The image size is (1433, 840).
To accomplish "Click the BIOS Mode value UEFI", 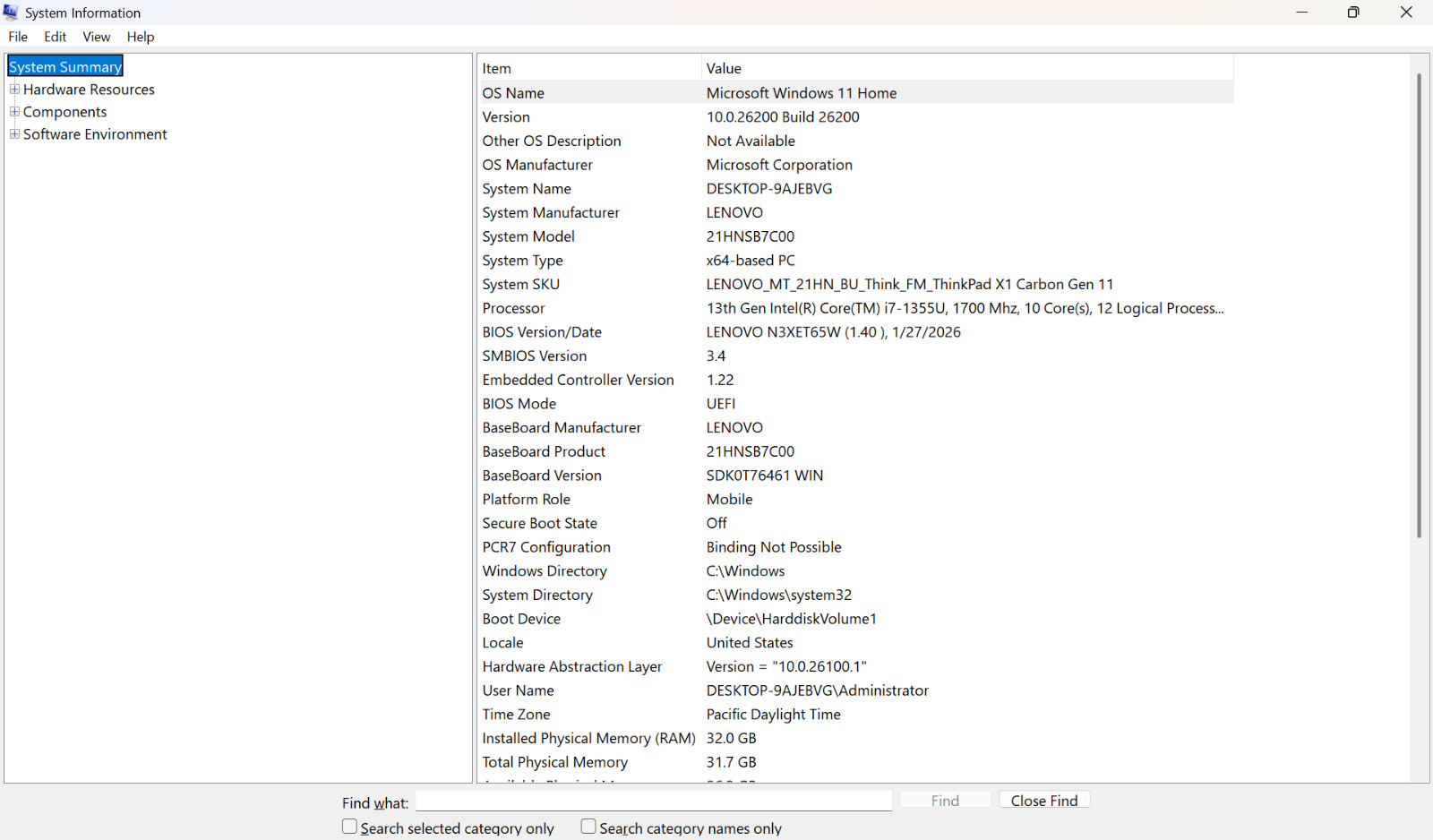I will coord(721,404).
